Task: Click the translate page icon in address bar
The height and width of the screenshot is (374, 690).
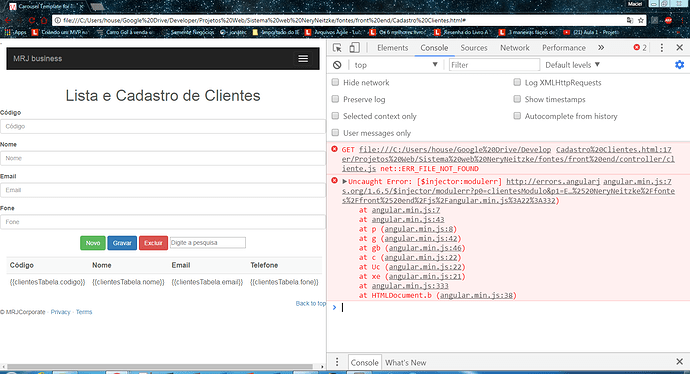Action: click(630, 20)
